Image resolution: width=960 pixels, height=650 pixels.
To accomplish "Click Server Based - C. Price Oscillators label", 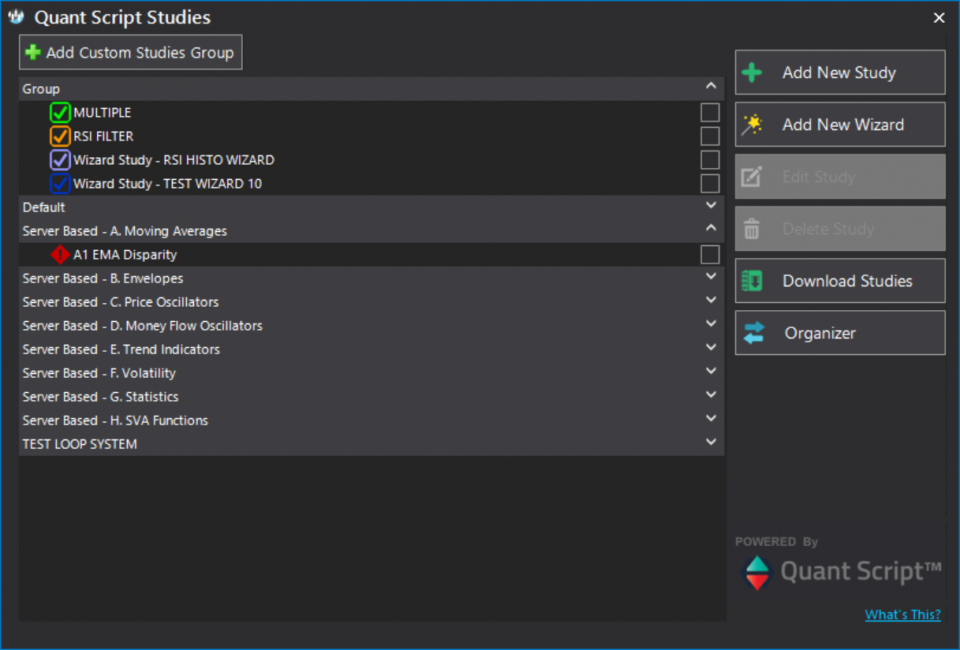I will [x=121, y=302].
